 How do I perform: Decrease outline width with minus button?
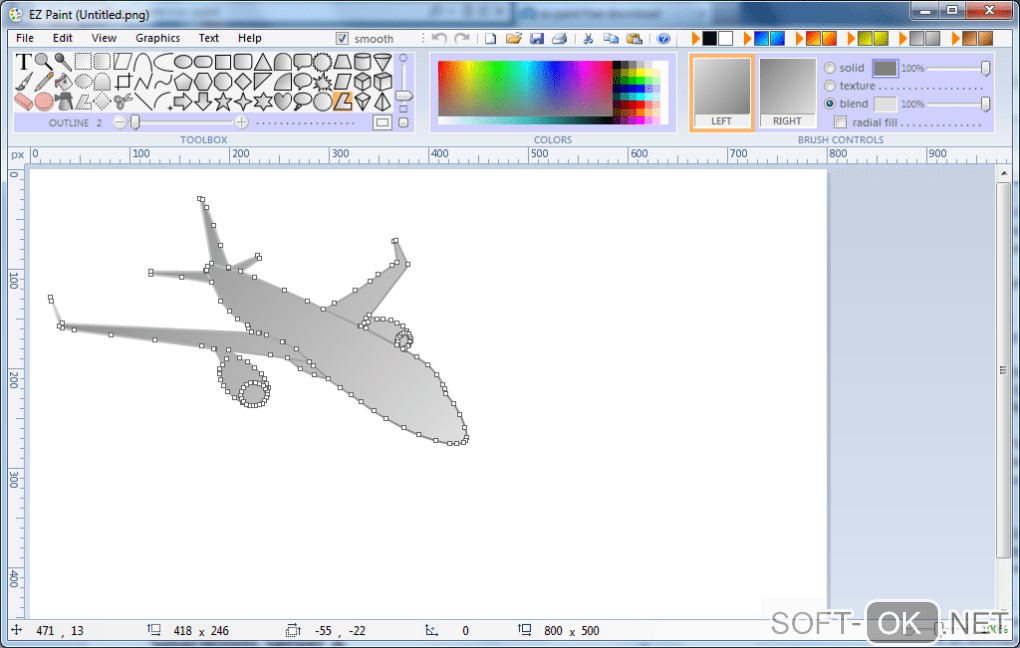tap(120, 122)
